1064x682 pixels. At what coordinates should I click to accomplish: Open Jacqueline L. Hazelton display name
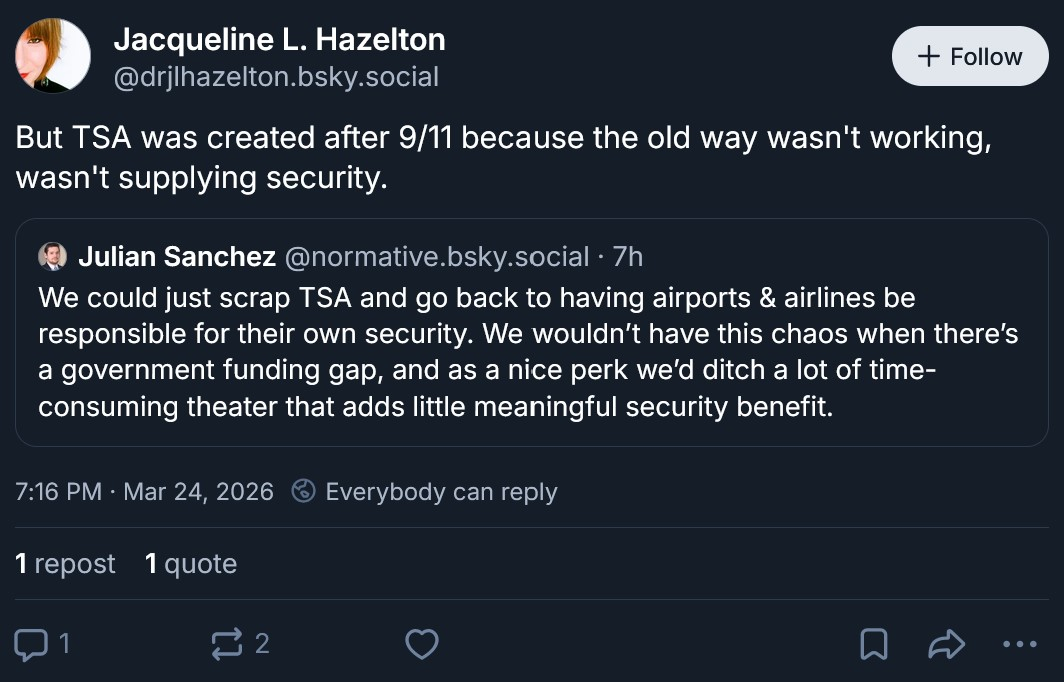pos(279,40)
